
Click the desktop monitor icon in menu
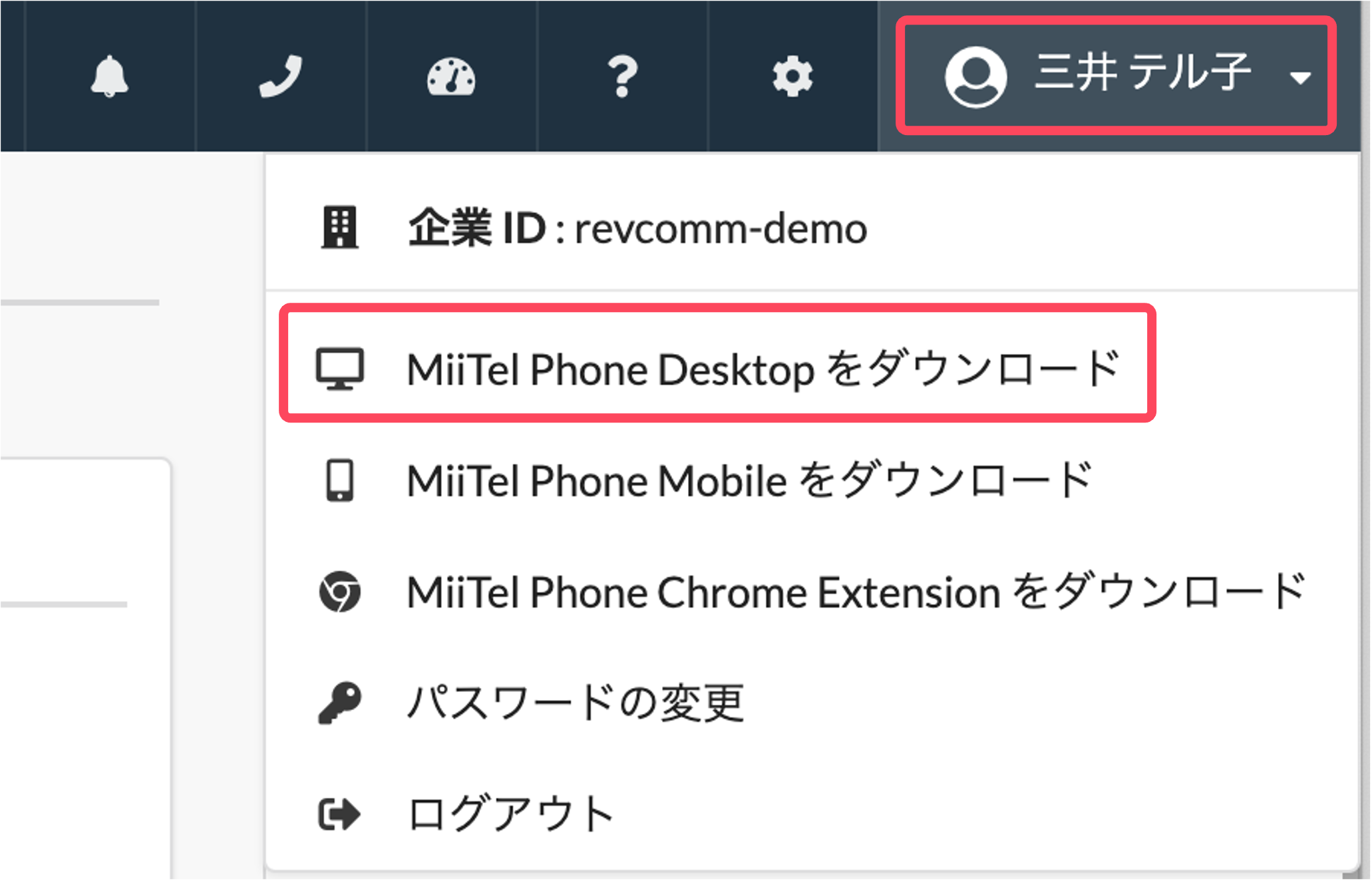(340, 368)
